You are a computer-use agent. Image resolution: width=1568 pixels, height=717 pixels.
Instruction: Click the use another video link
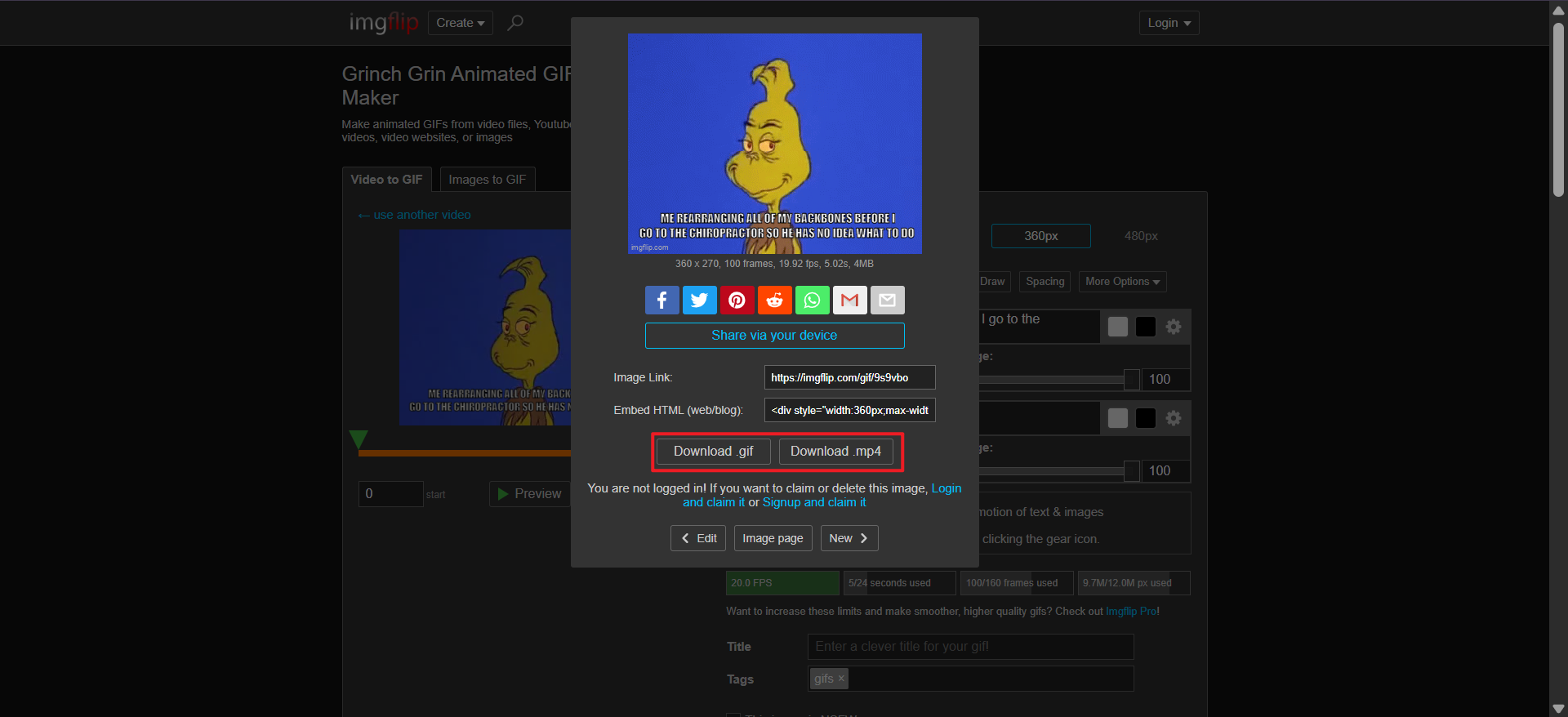pos(414,215)
